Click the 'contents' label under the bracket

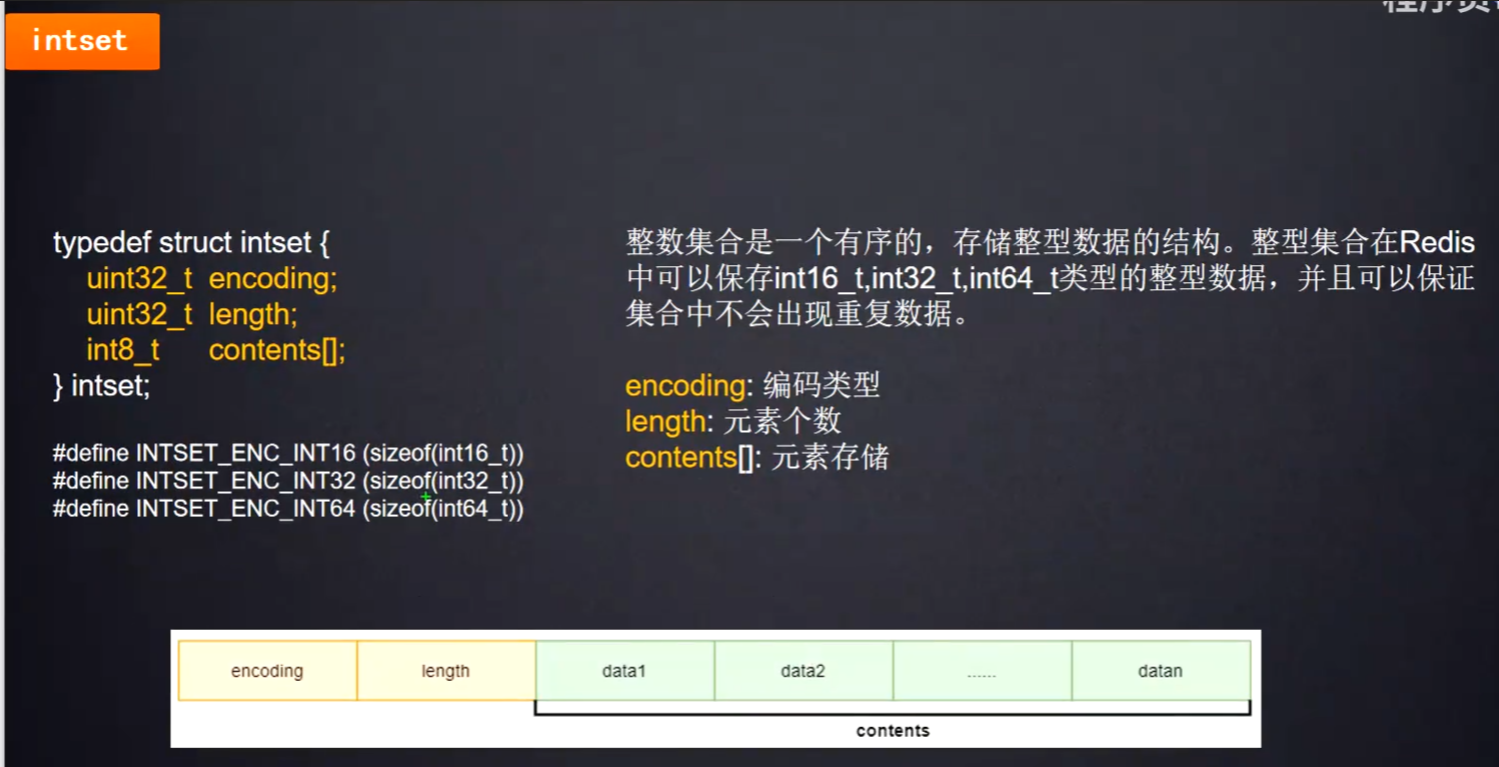tap(893, 731)
